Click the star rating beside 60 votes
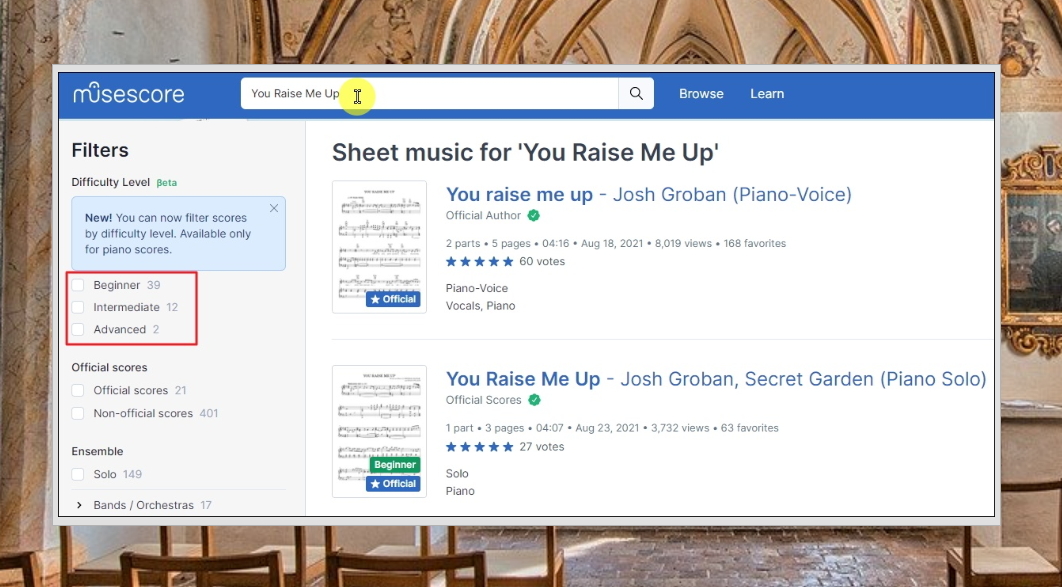The width and height of the screenshot is (1062, 587). point(480,261)
